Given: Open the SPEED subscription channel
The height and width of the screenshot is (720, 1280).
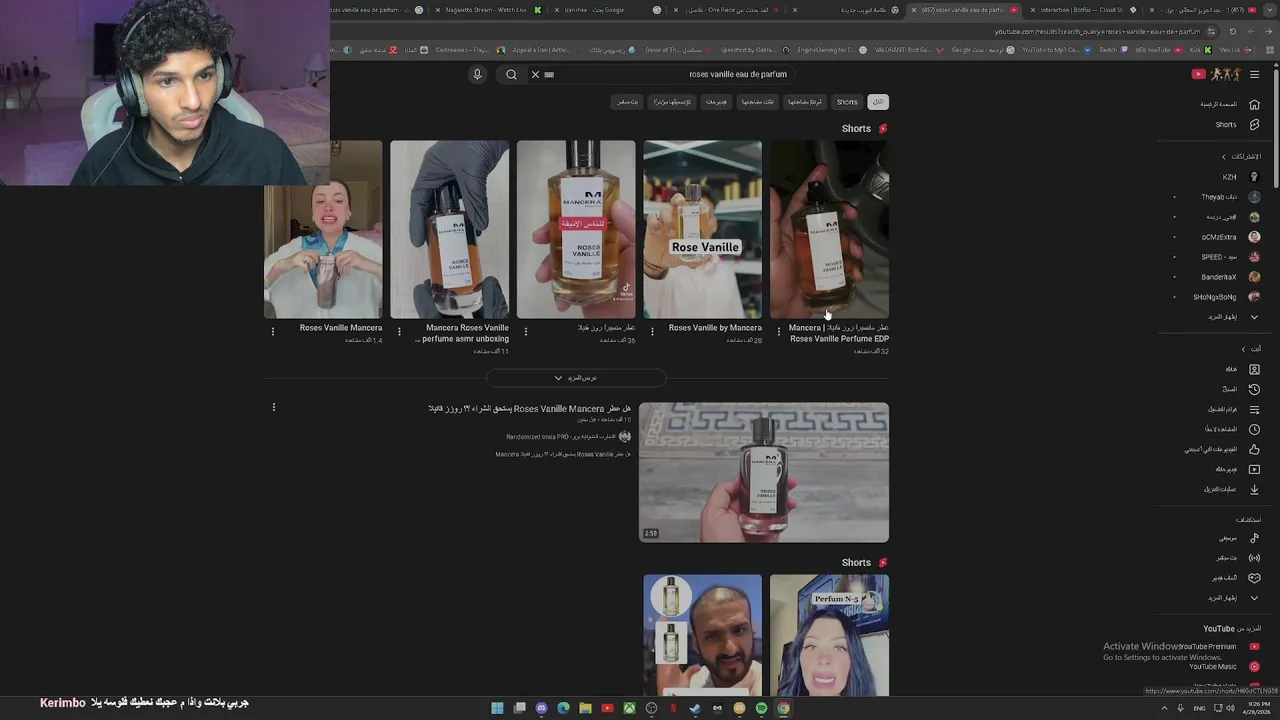Looking at the screenshot, I should 1231,257.
